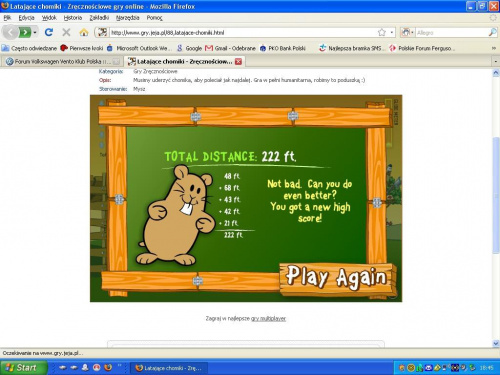Open the Narzędzia menu

pyautogui.click(x=127, y=18)
